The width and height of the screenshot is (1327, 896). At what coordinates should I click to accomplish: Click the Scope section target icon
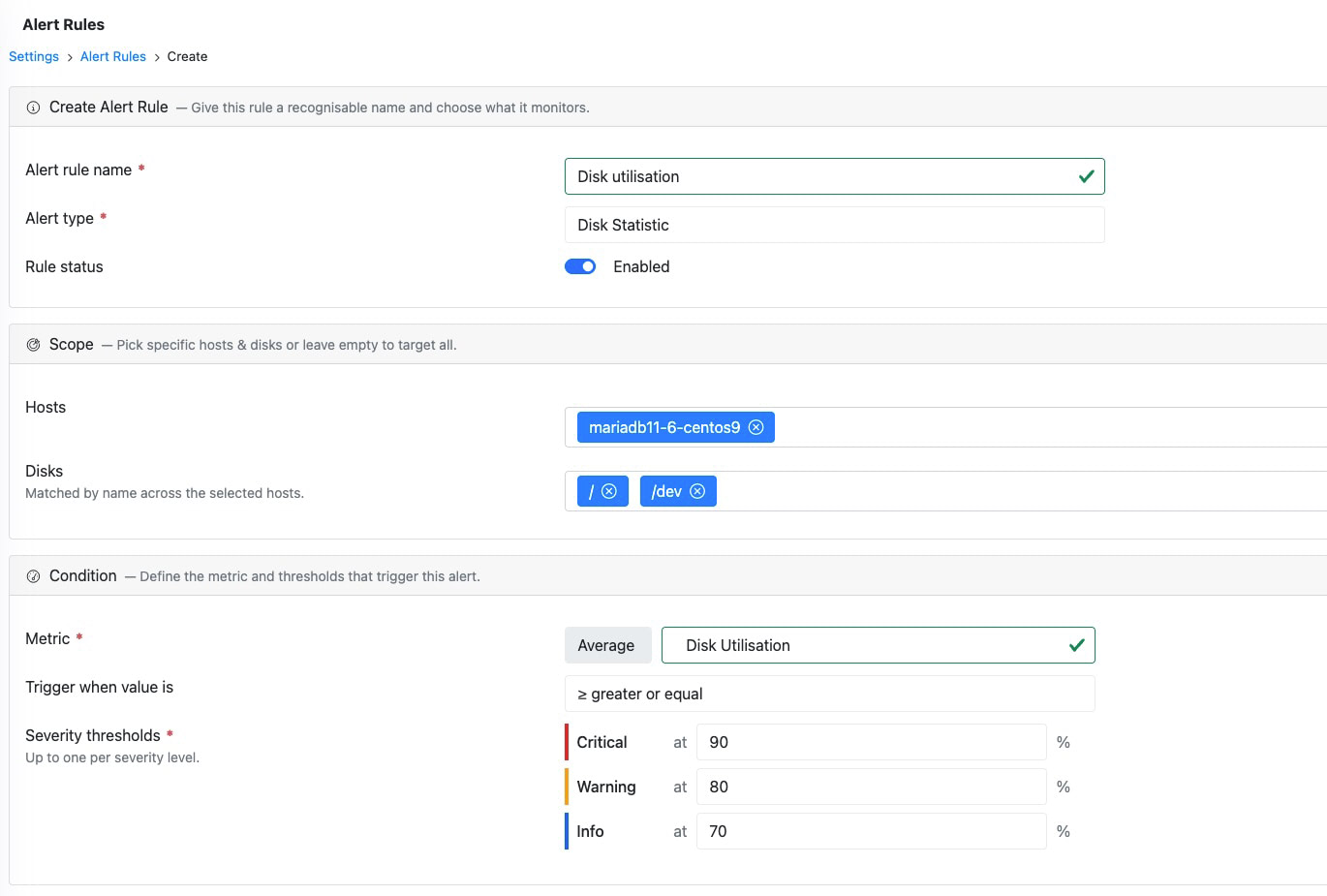[x=33, y=345]
